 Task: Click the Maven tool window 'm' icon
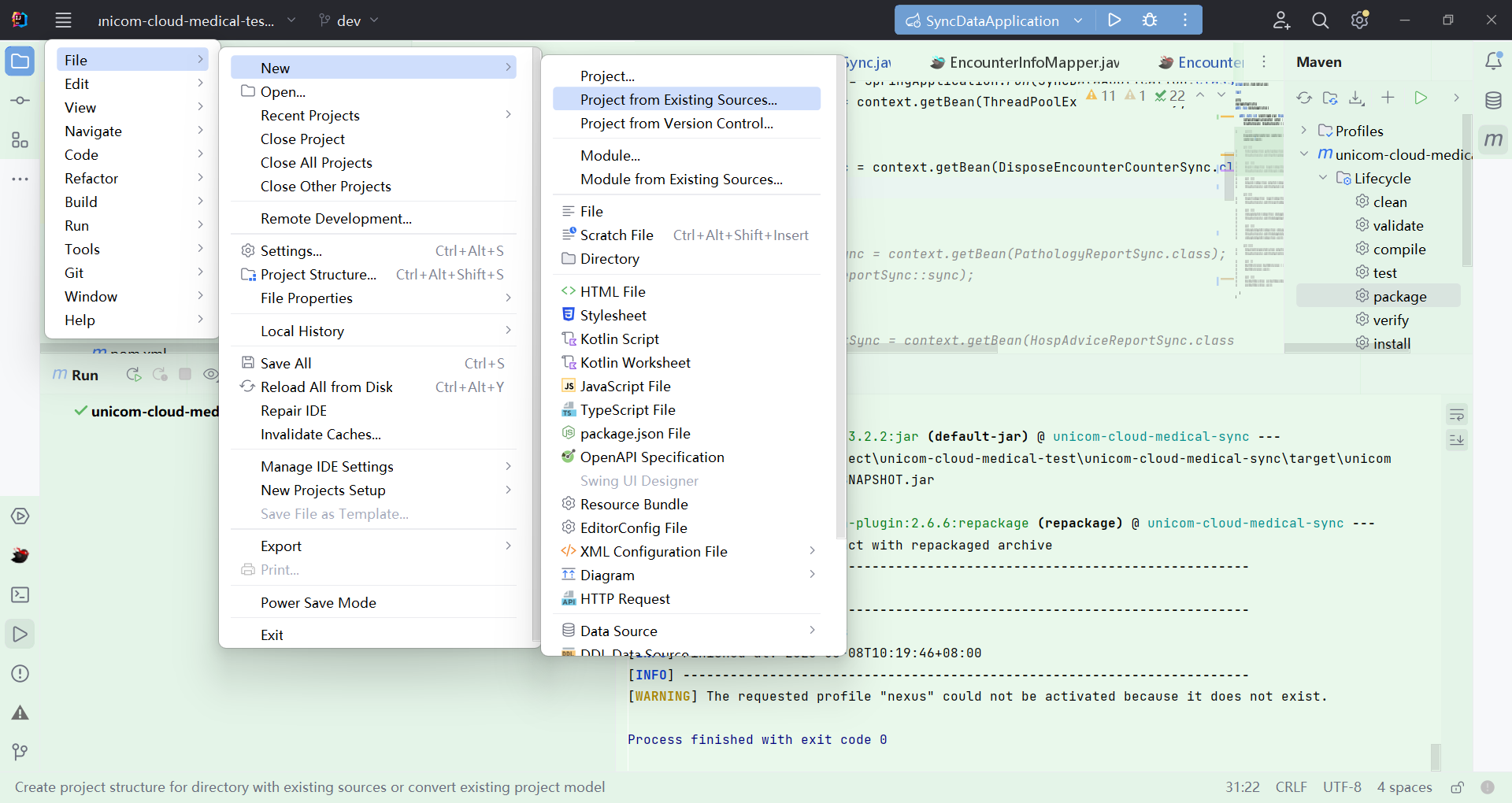click(x=1493, y=140)
